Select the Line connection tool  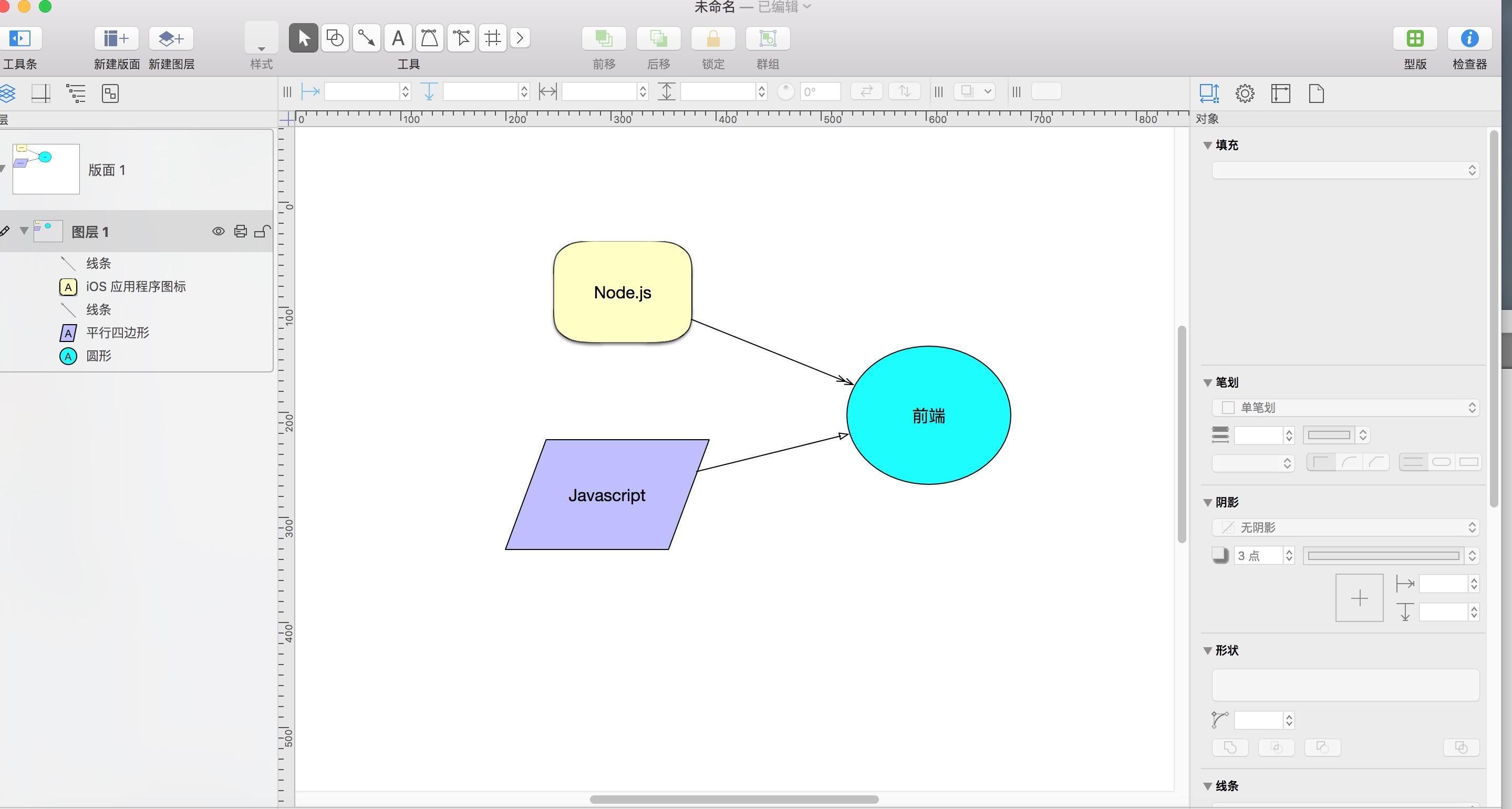click(x=366, y=38)
